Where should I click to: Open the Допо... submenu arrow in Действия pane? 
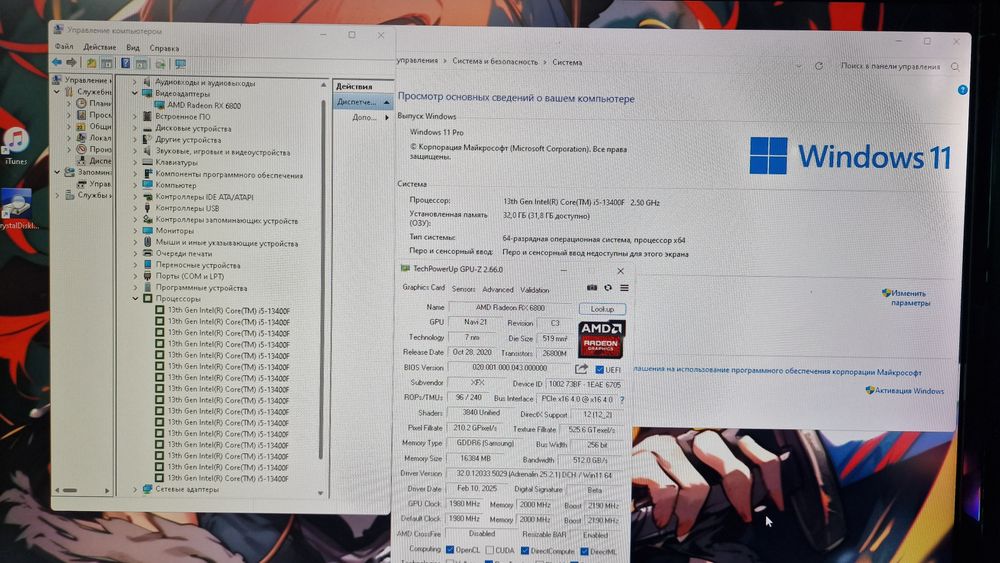coord(387,117)
